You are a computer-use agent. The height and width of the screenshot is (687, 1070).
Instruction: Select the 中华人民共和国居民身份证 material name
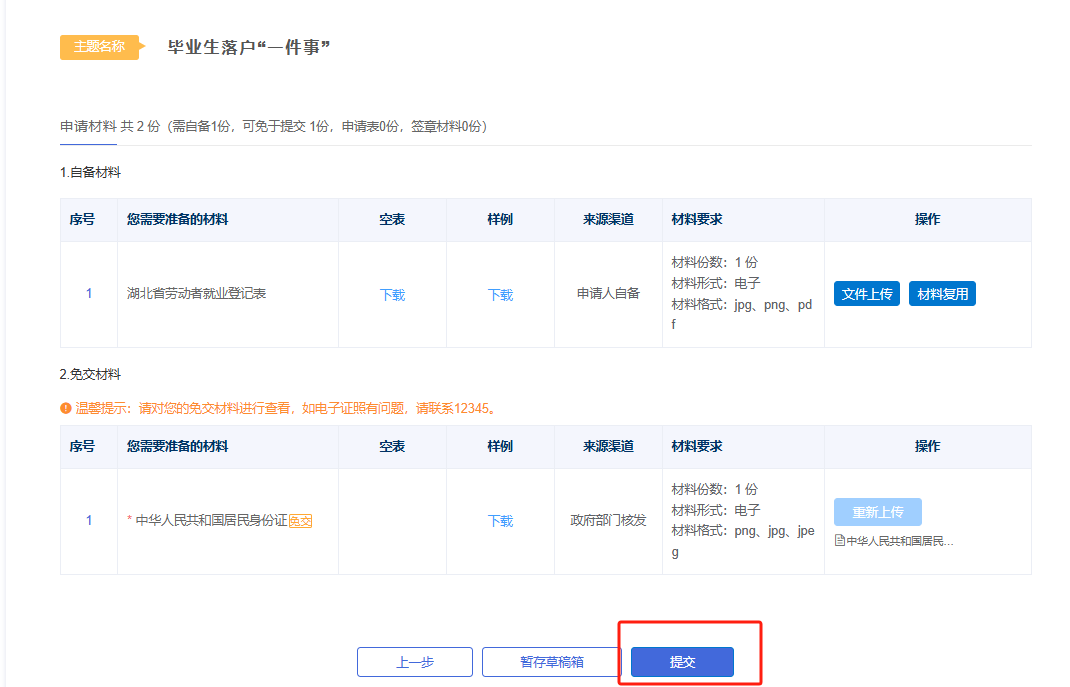point(211,521)
